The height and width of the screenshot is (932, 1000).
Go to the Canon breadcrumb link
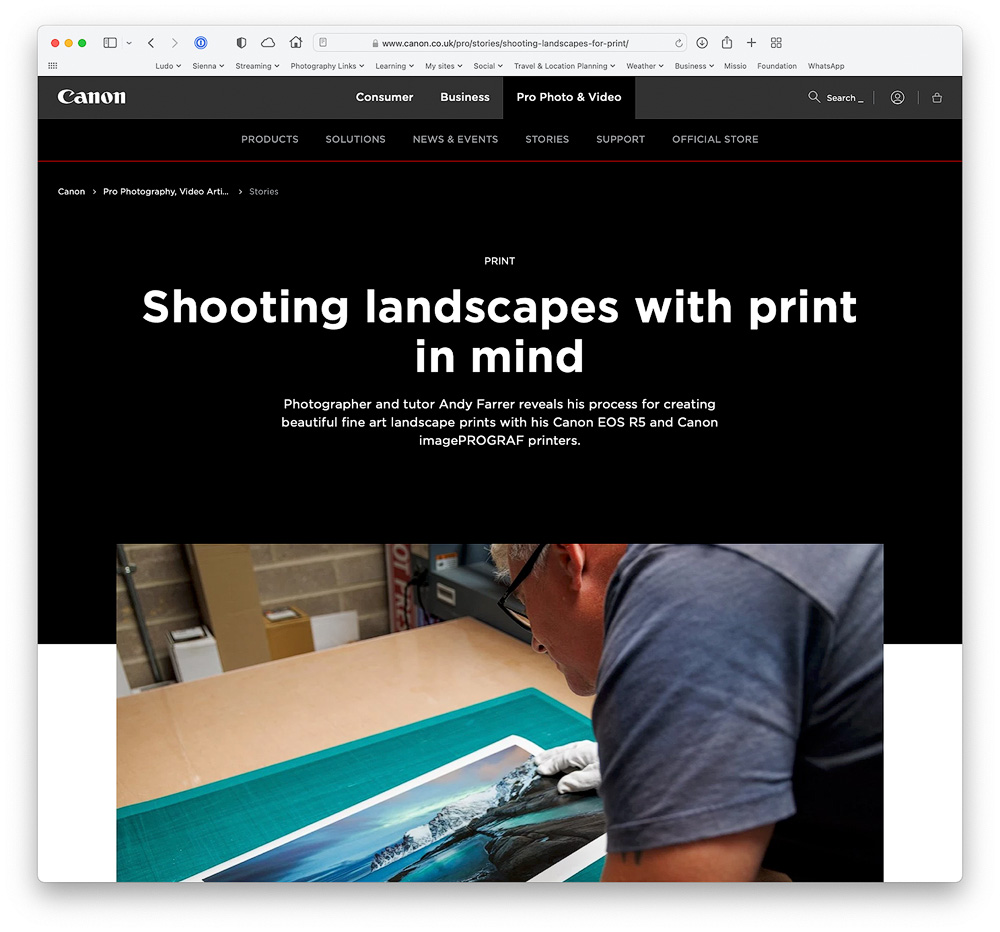(71, 191)
